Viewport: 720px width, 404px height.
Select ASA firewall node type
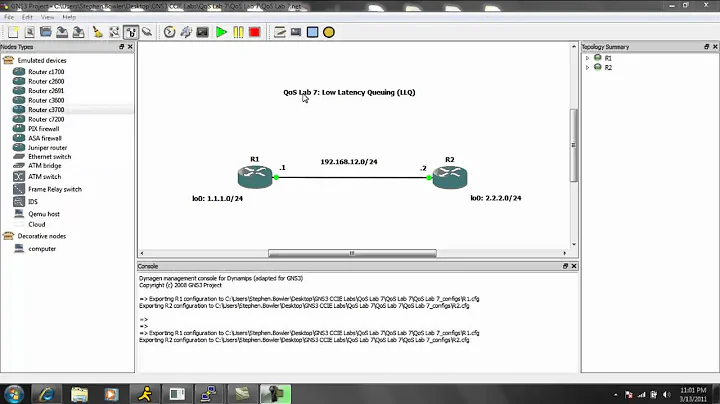(45, 138)
